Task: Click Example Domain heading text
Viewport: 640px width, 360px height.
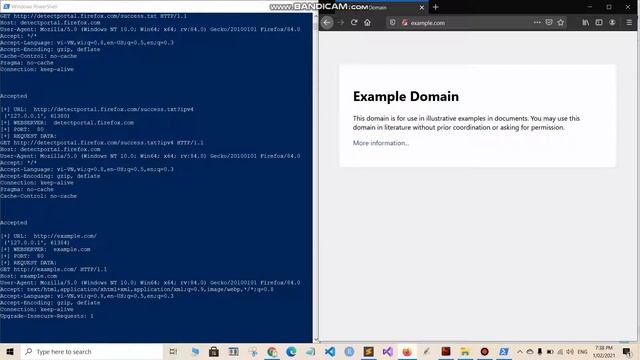Action: (x=406, y=96)
